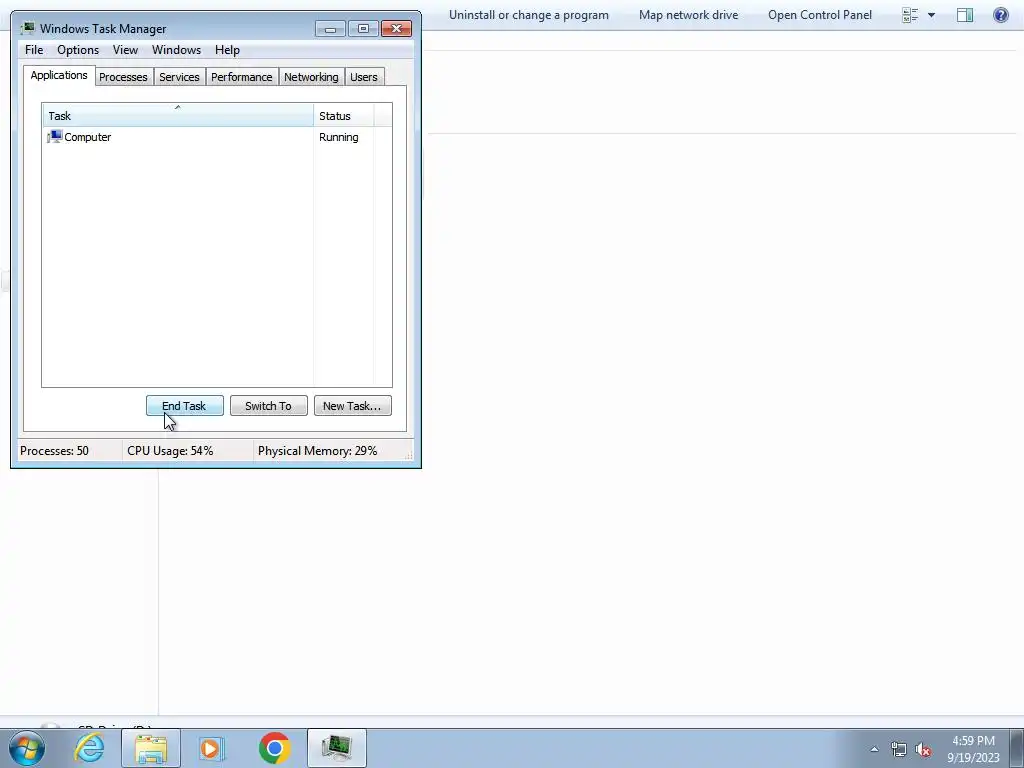Sort by the Status column header

pyautogui.click(x=344, y=116)
